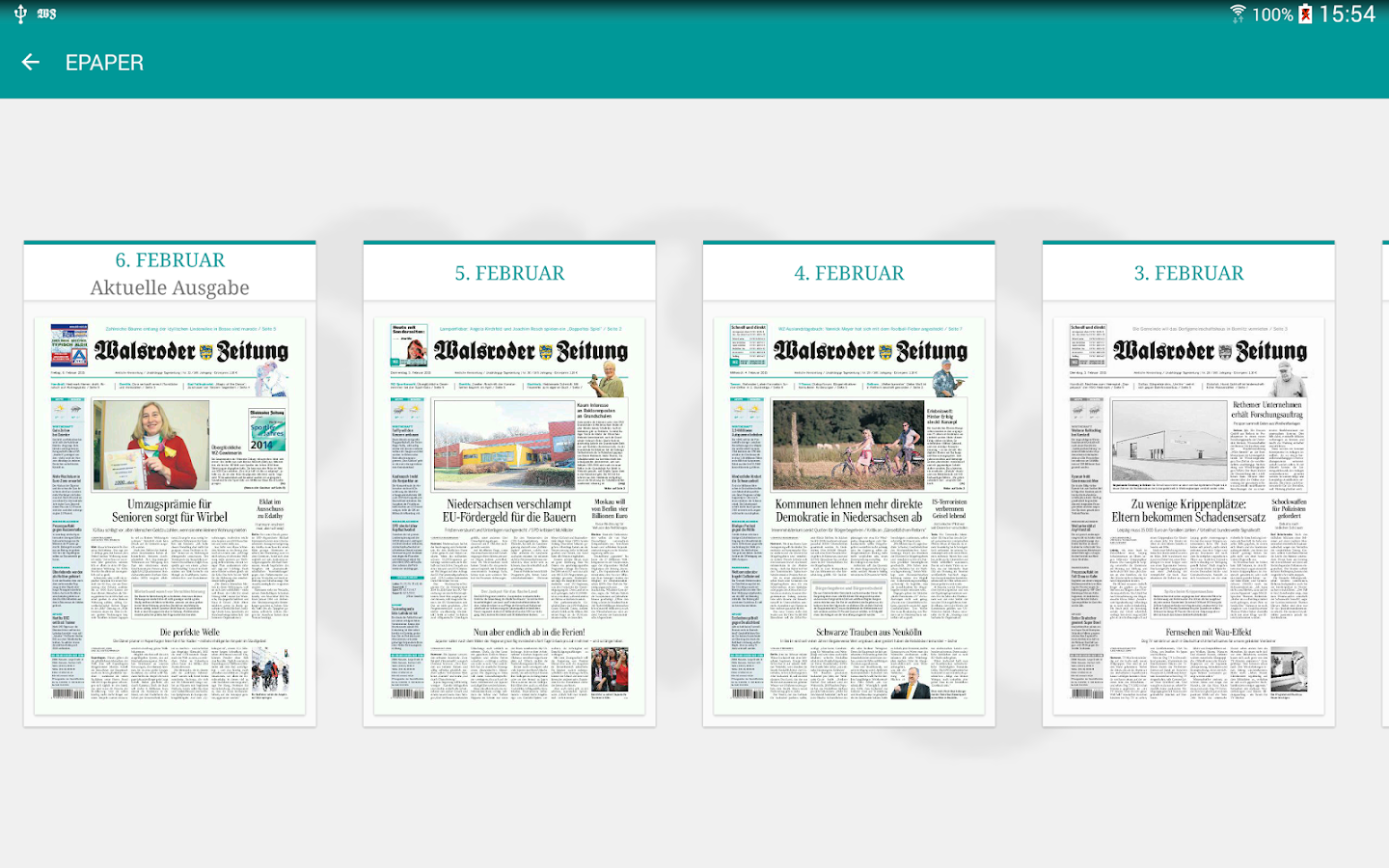This screenshot has width=1389, height=868.
Task: Open the 4. Februar newspaper front page
Action: (849, 516)
